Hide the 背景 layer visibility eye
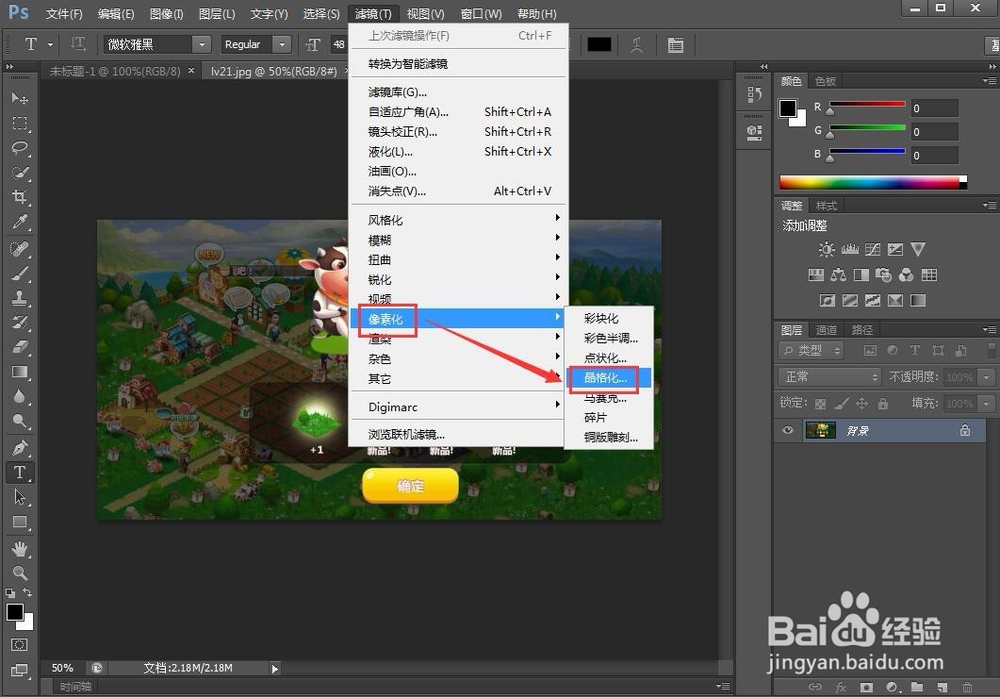The image size is (1000, 697). (x=788, y=430)
